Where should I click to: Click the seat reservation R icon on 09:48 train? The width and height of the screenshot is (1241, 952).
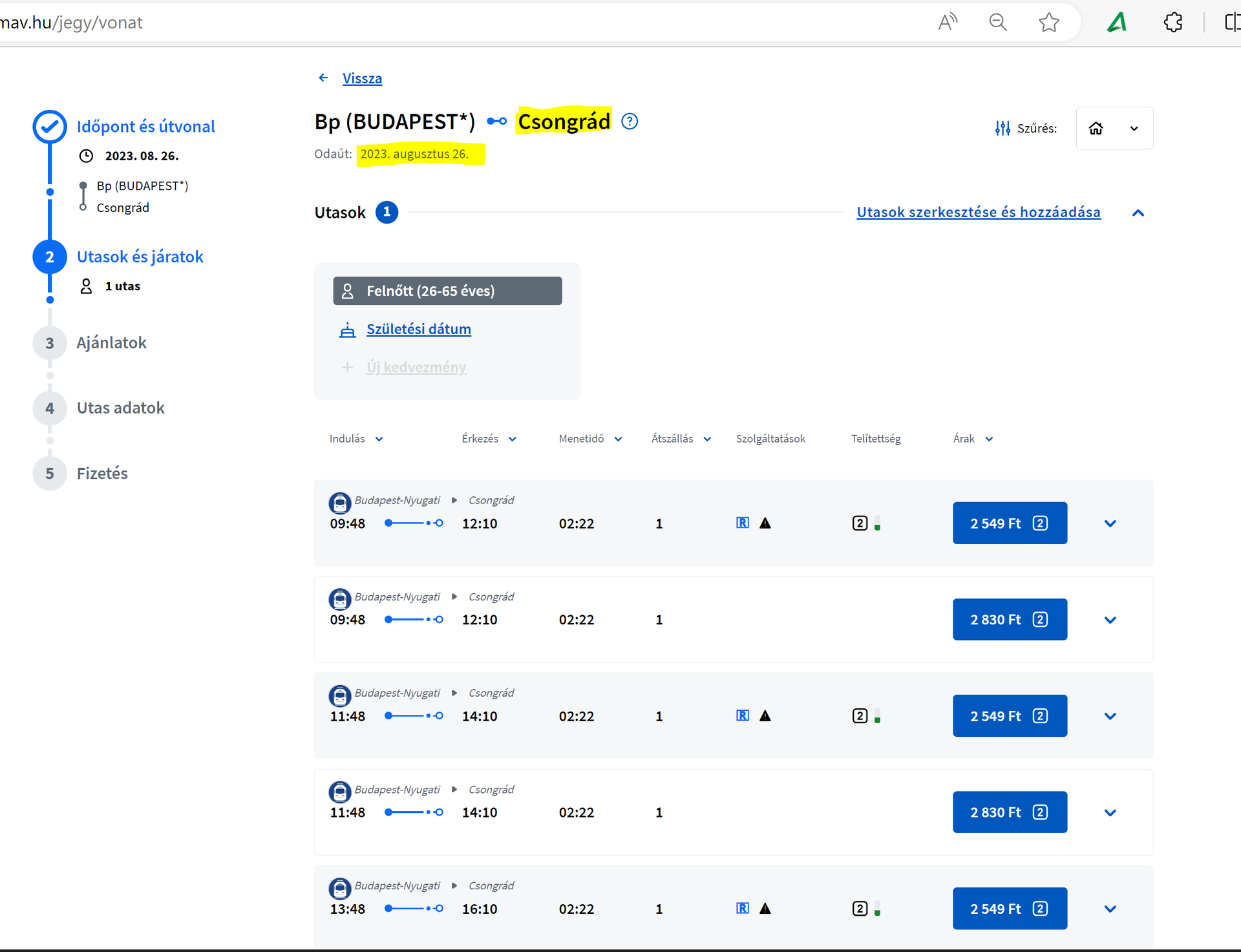pos(743,523)
